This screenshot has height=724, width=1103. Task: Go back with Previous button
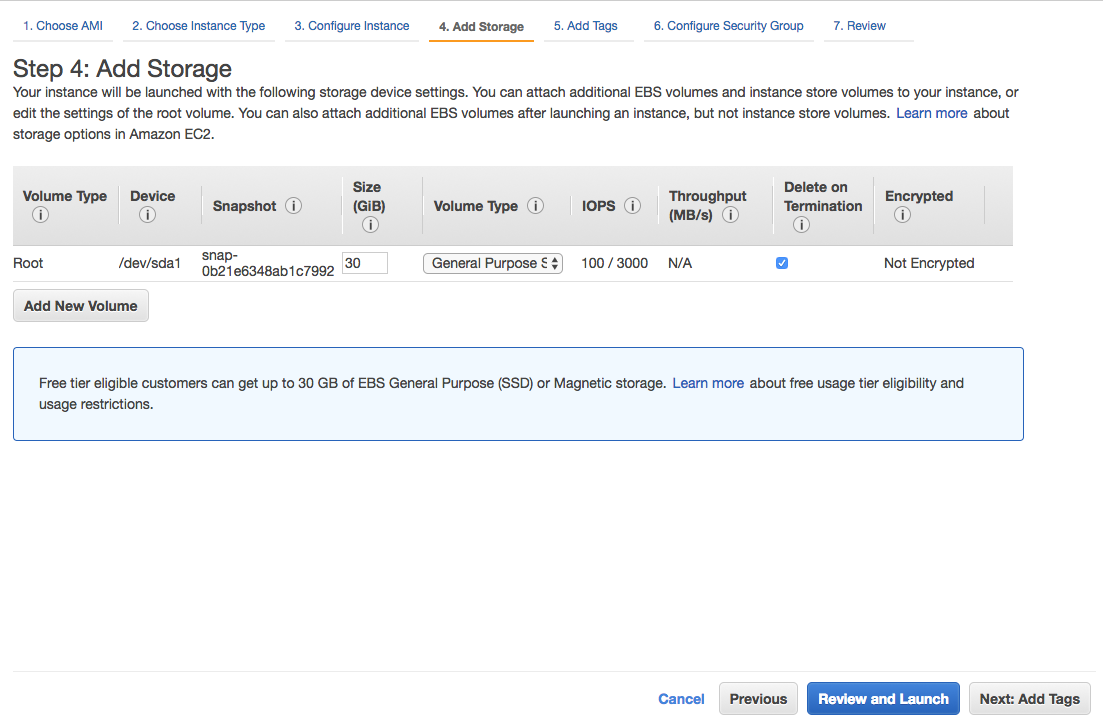tap(758, 699)
